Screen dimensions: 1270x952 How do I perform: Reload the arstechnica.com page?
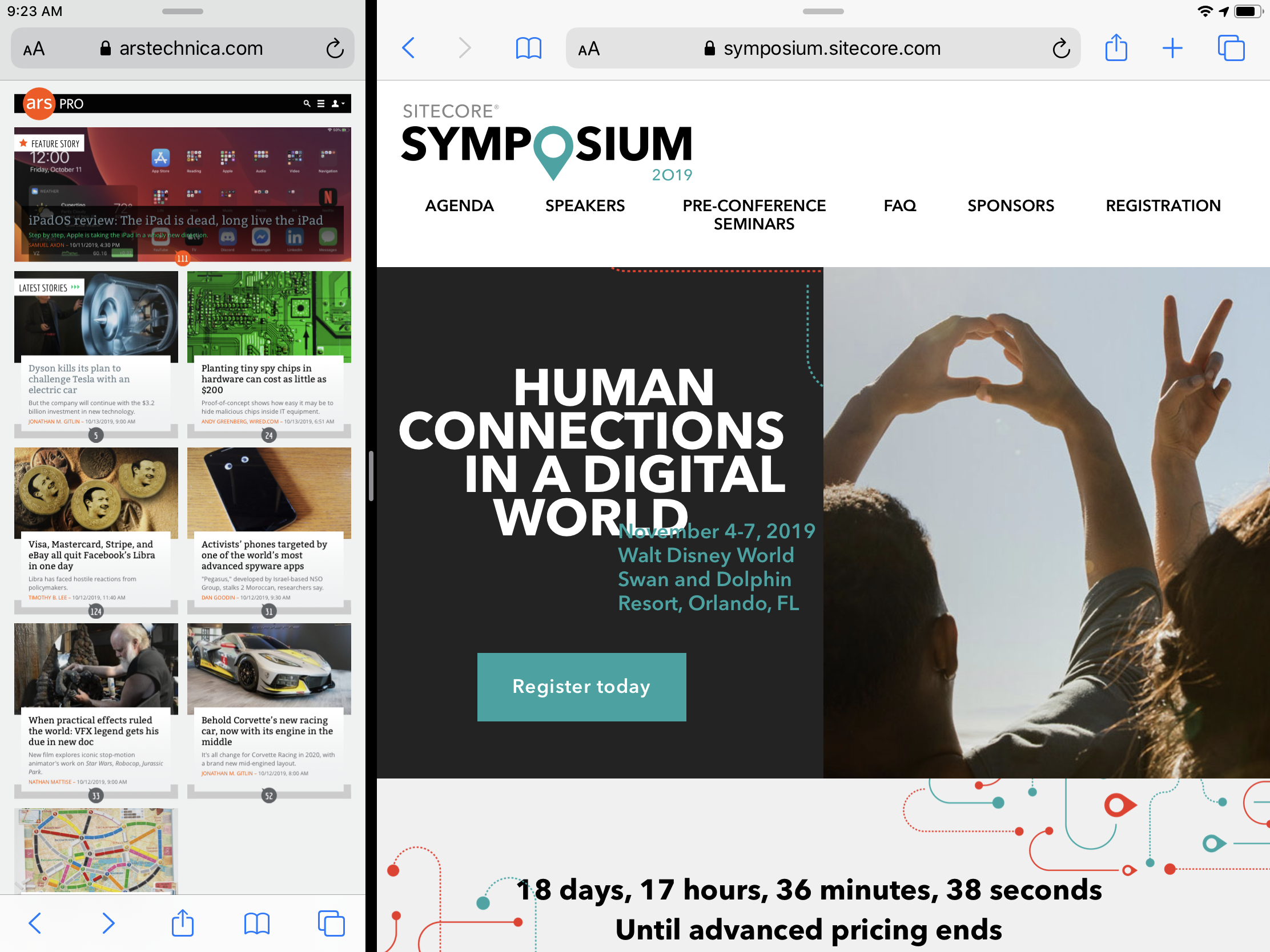coord(335,49)
